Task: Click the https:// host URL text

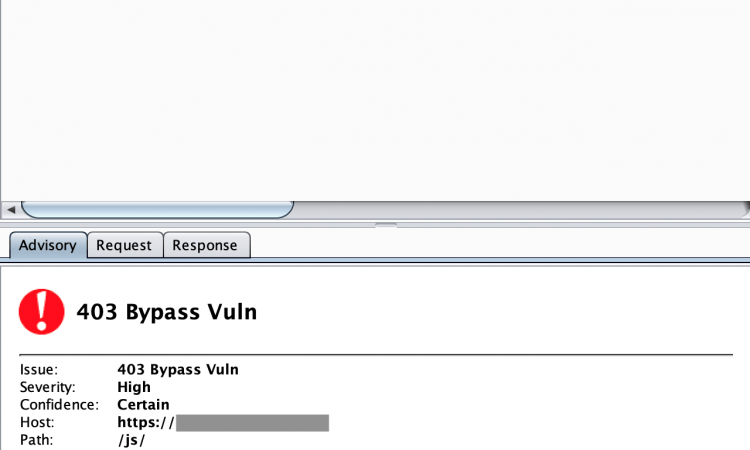Action: click(x=146, y=422)
